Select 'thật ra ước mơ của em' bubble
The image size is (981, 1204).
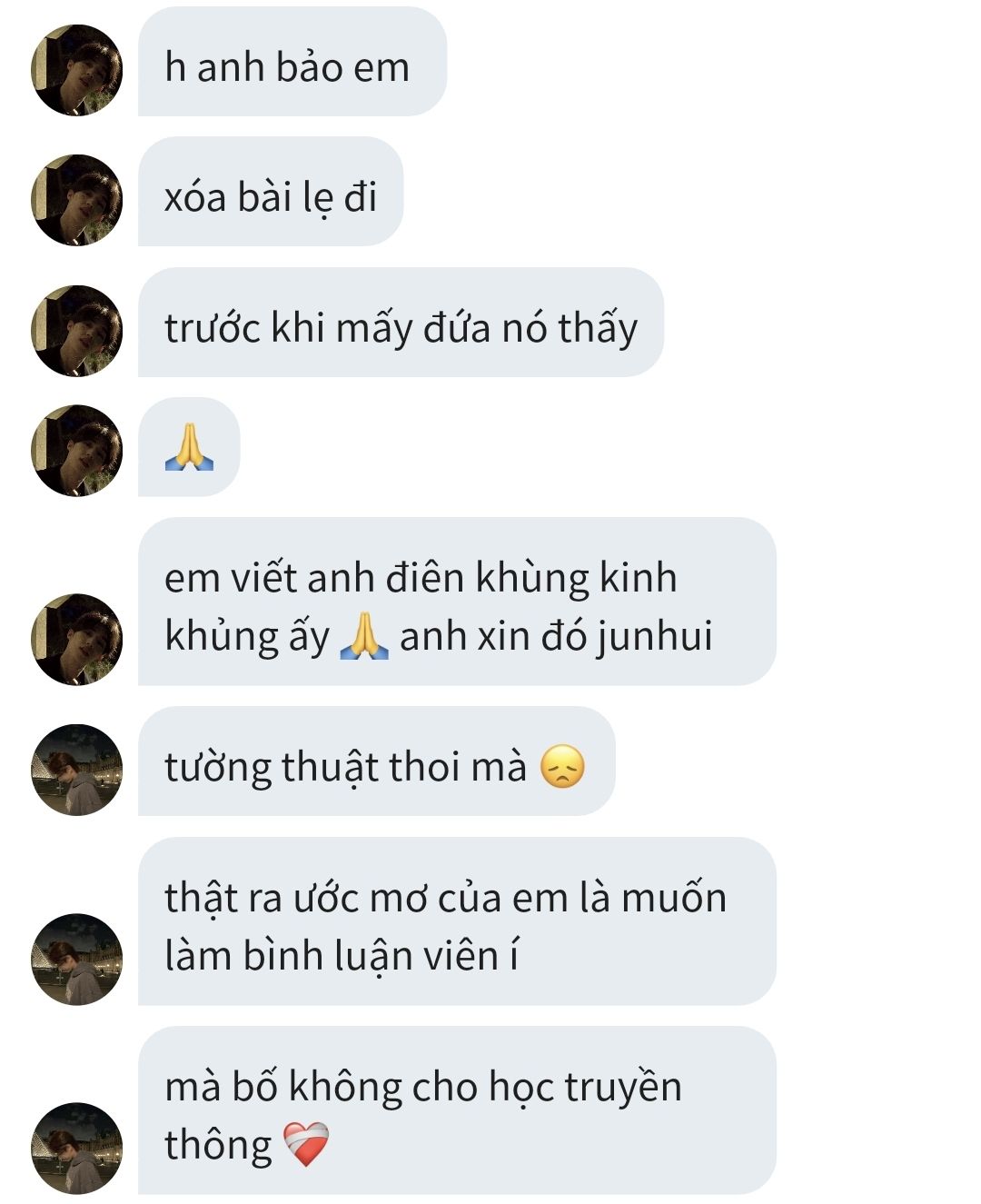[457, 921]
